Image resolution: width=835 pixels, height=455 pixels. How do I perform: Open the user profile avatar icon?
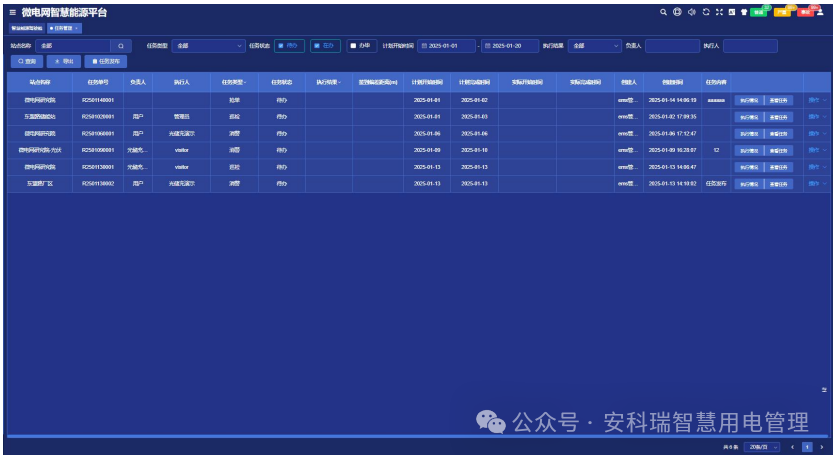tap(820, 12)
